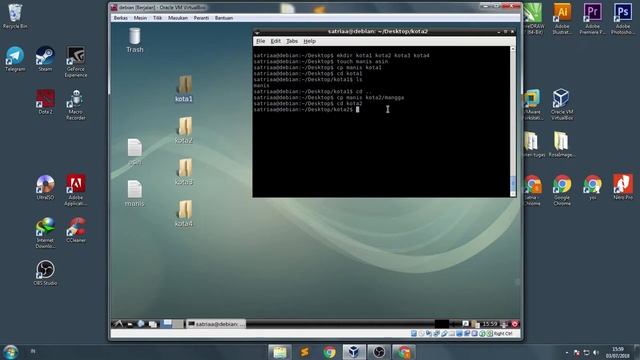The image size is (640, 360).
Task: Click File Explorer icon in Windows taskbar
Action: click(x=280, y=352)
